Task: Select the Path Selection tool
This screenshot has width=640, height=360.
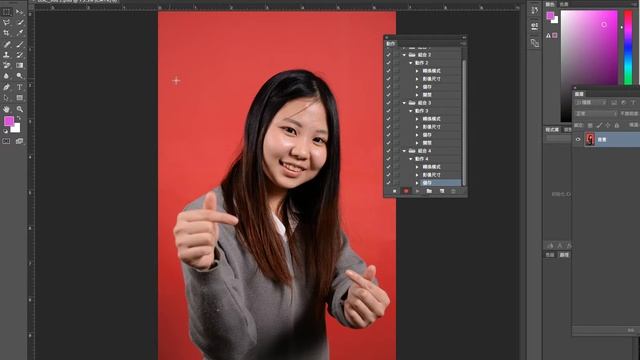Action: coord(7,98)
